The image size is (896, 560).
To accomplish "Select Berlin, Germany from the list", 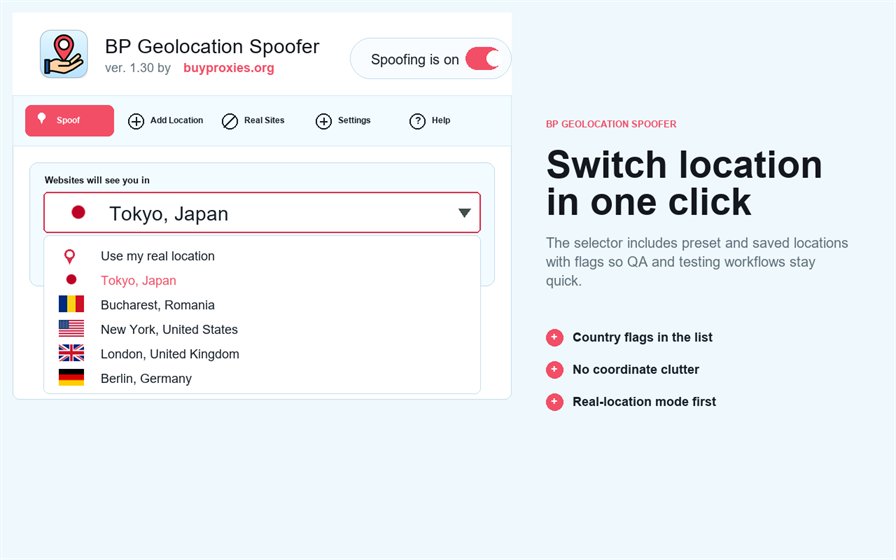I will [x=262, y=378].
